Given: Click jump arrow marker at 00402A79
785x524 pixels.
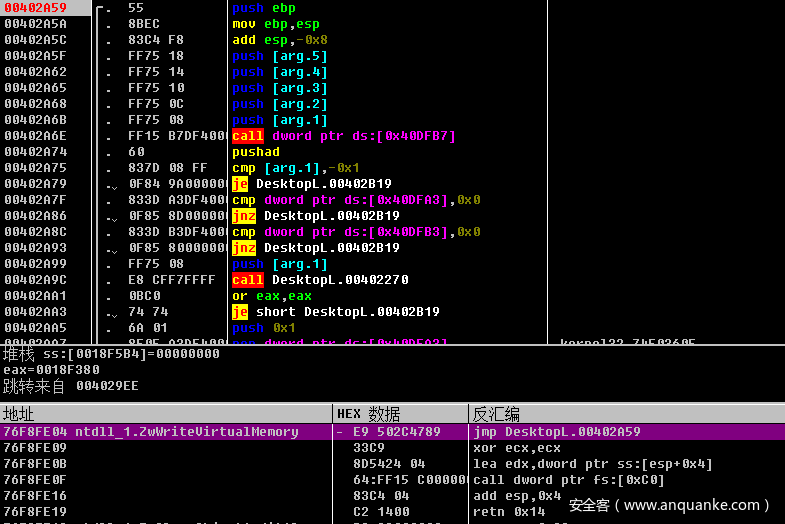Looking at the screenshot, I should [113, 184].
